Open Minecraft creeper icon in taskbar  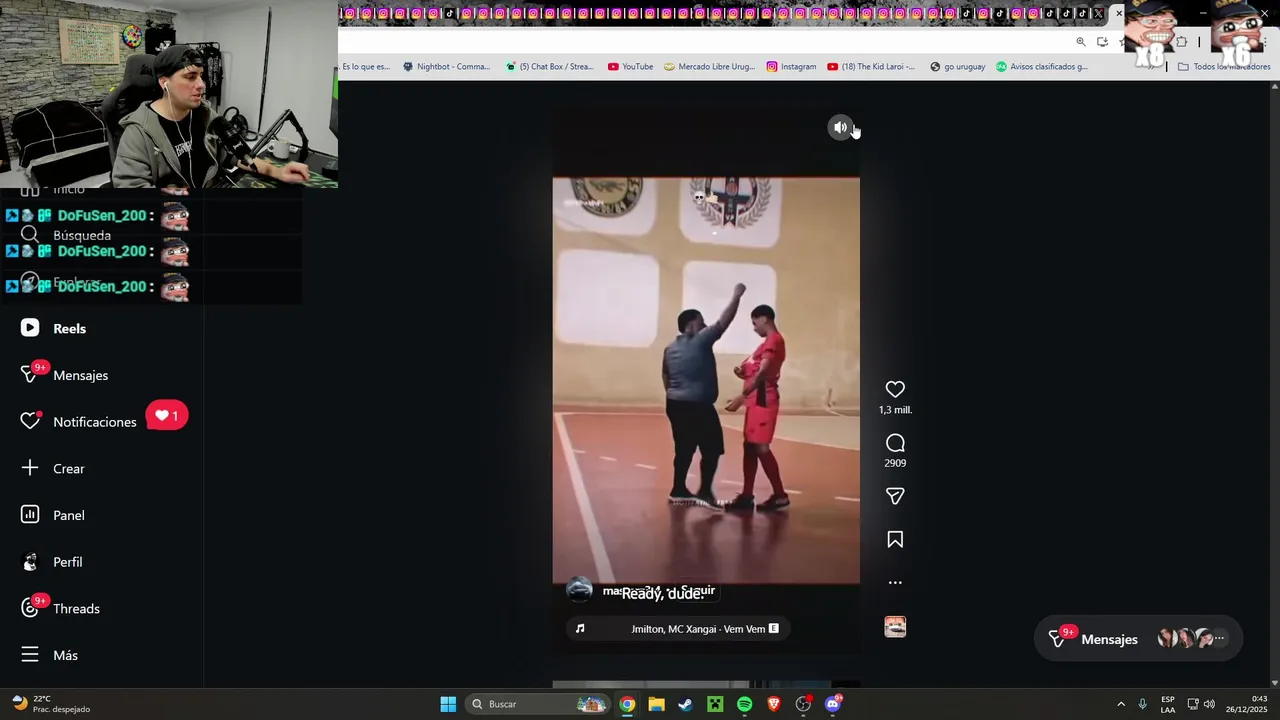click(715, 704)
